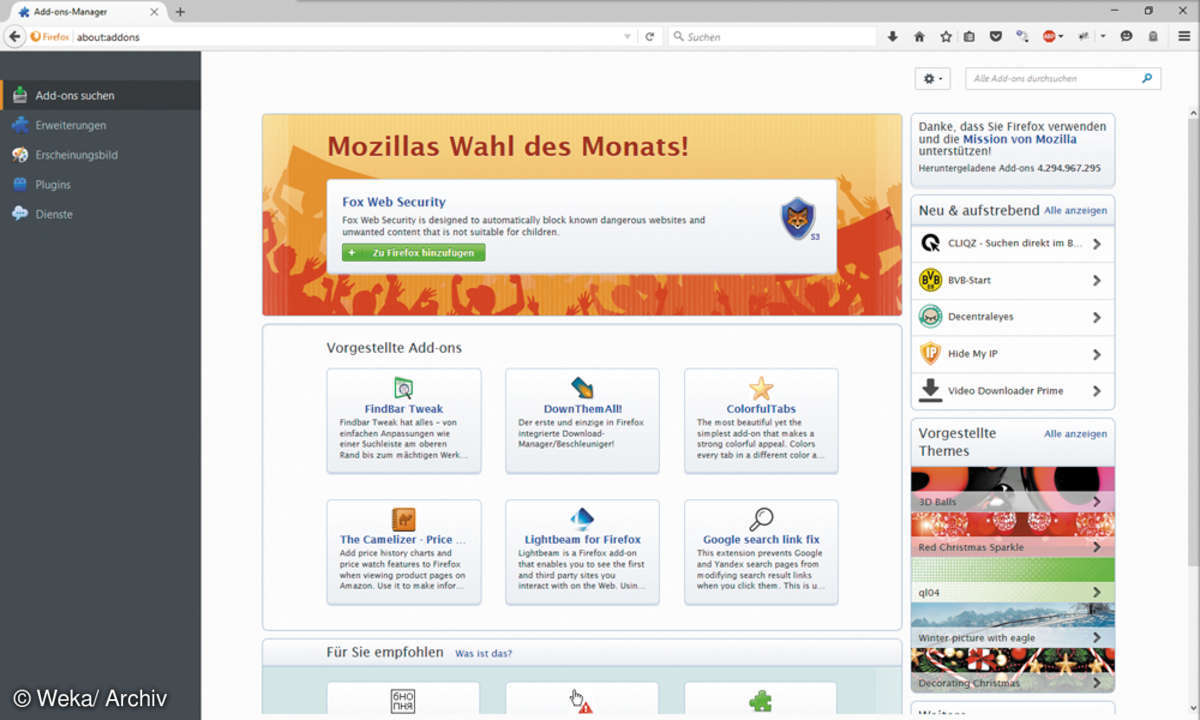Open the 'Mission von Mozilla' link
1200x720 pixels.
coord(1020,140)
